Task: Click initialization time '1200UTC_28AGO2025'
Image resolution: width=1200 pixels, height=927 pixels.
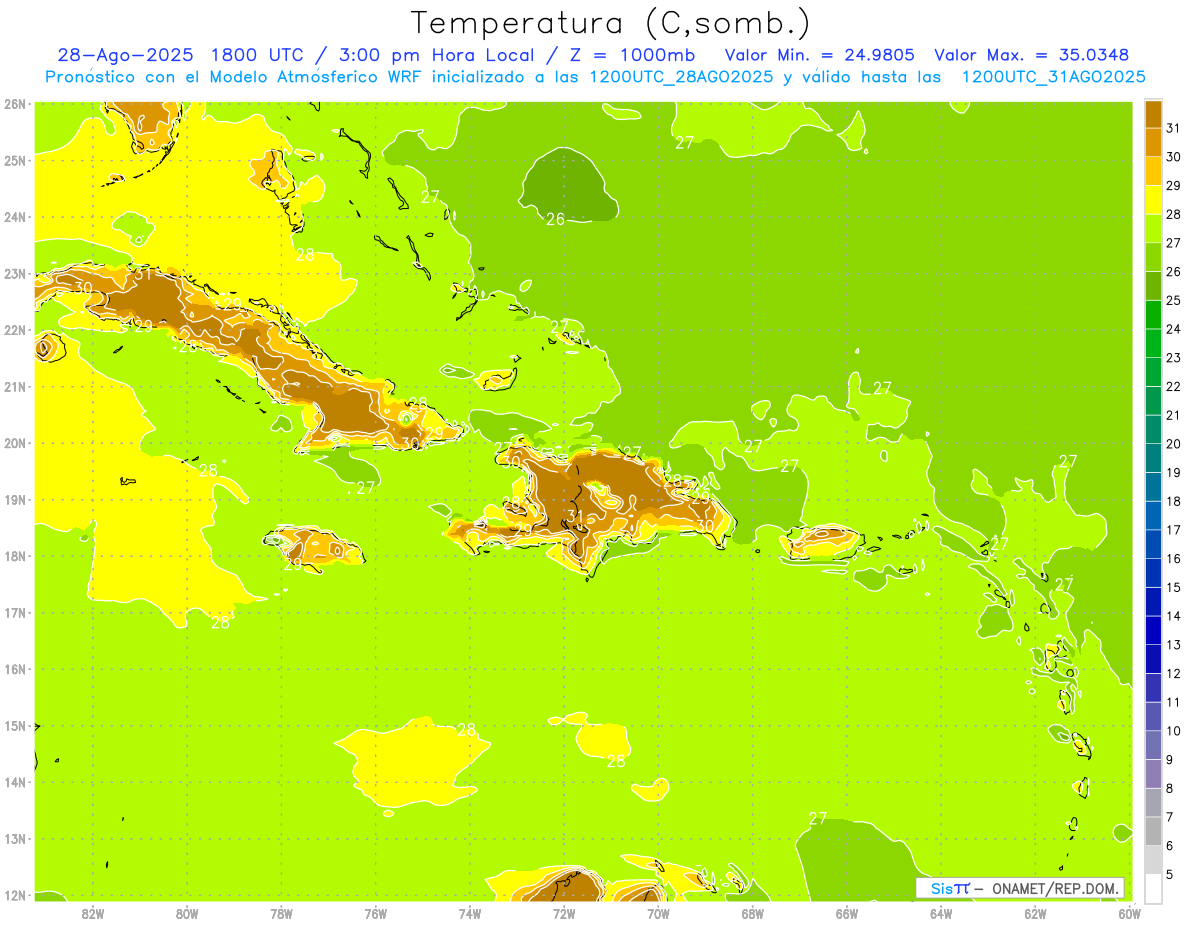Action: tap(681, 77)
